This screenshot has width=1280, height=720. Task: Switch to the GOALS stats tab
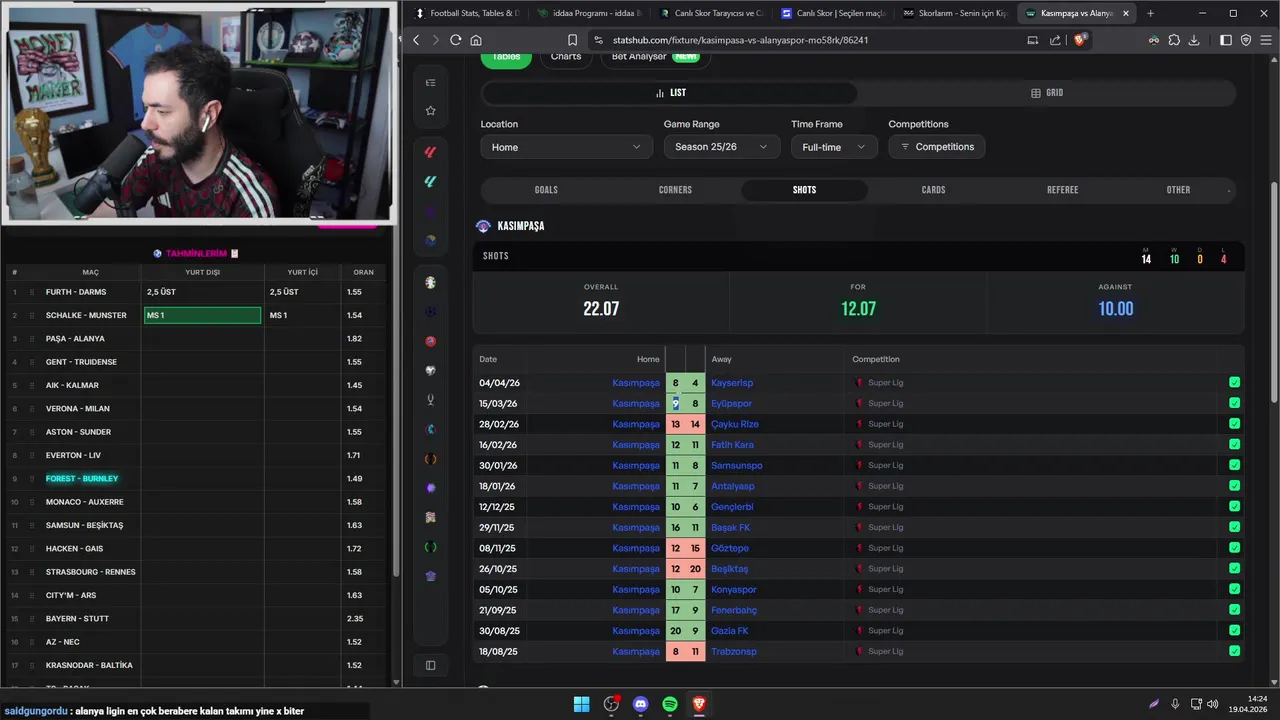[x=546, y=190]
